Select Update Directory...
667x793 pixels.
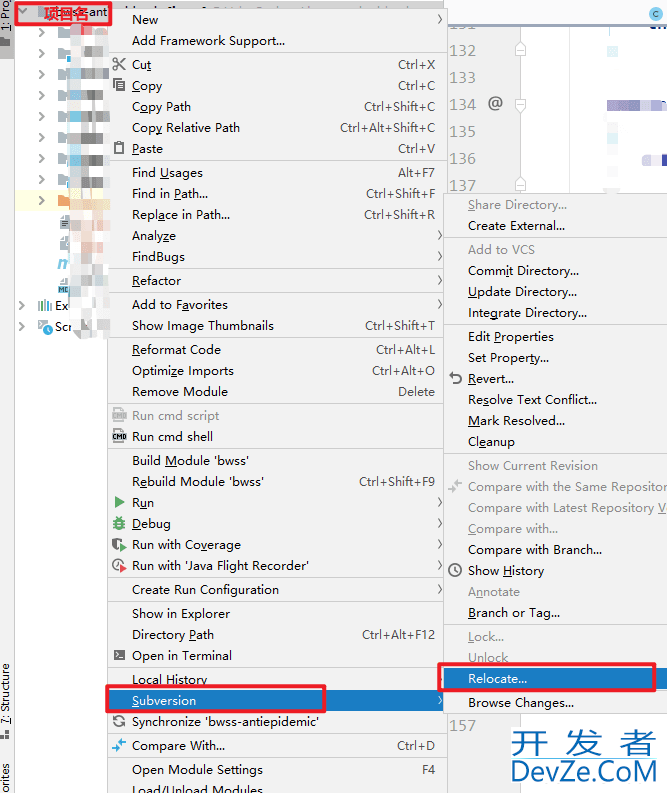coord(555,292)
